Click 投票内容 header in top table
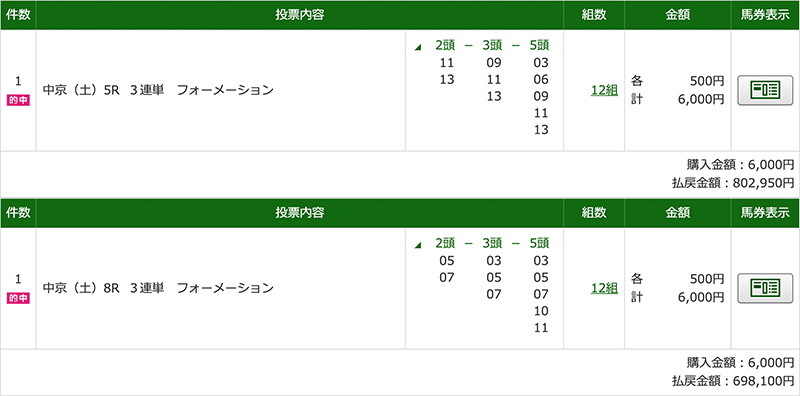The image size is (800, 396). tap(300, 15)
